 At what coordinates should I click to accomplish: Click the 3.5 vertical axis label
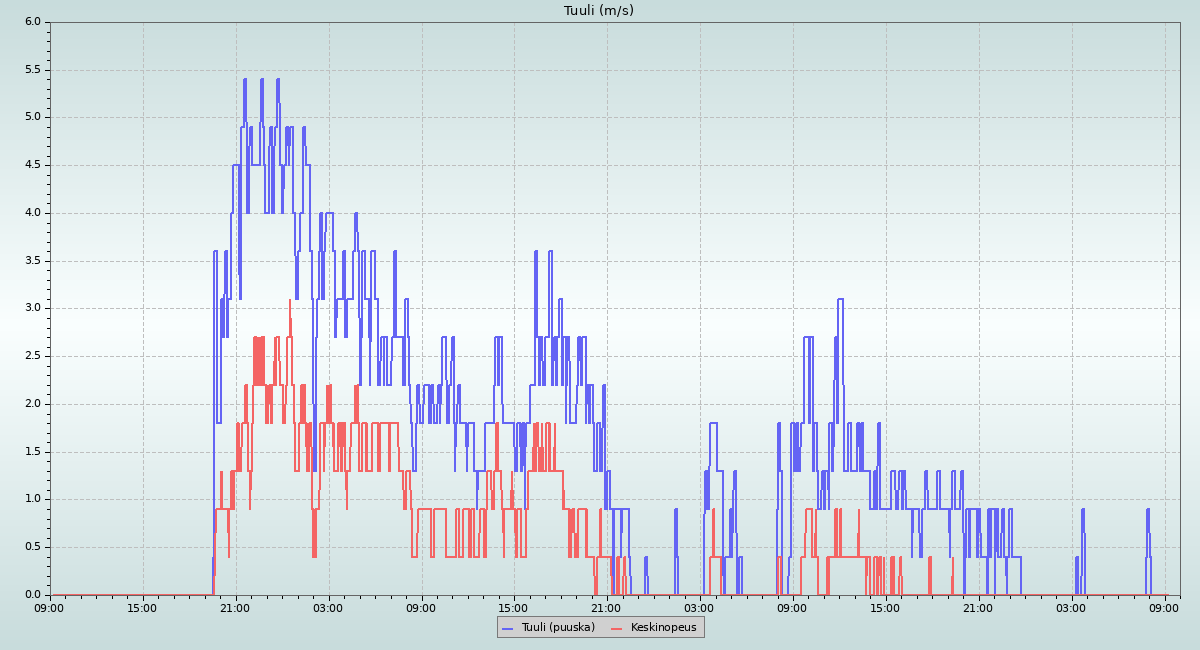click(x=32, y=261)
